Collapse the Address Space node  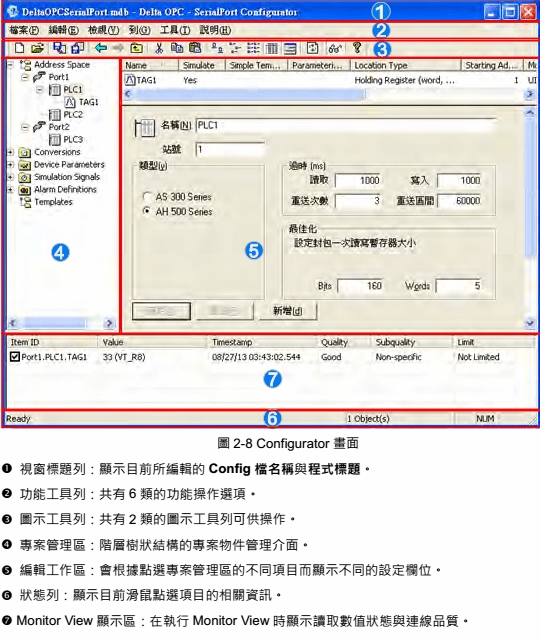click(11, 65)
